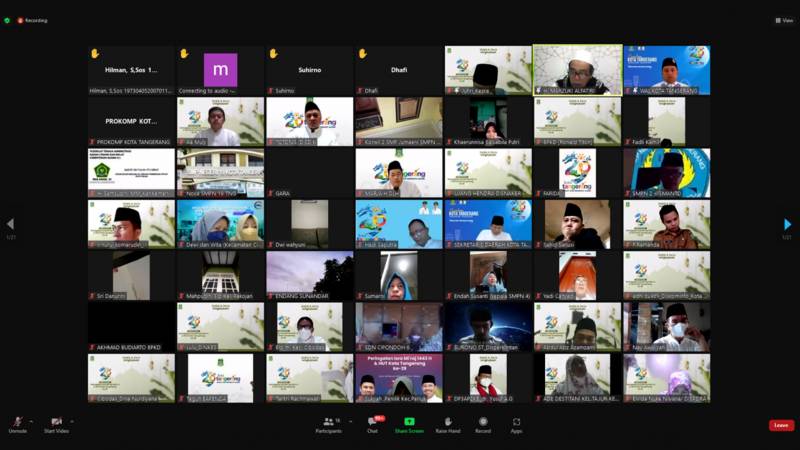
Task: Open the View layout menu
Action: click(x=784, y=20)
